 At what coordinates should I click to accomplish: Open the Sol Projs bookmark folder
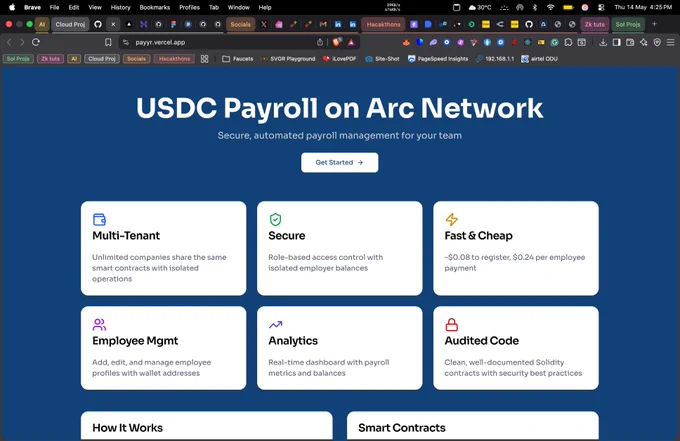[18, 59]
